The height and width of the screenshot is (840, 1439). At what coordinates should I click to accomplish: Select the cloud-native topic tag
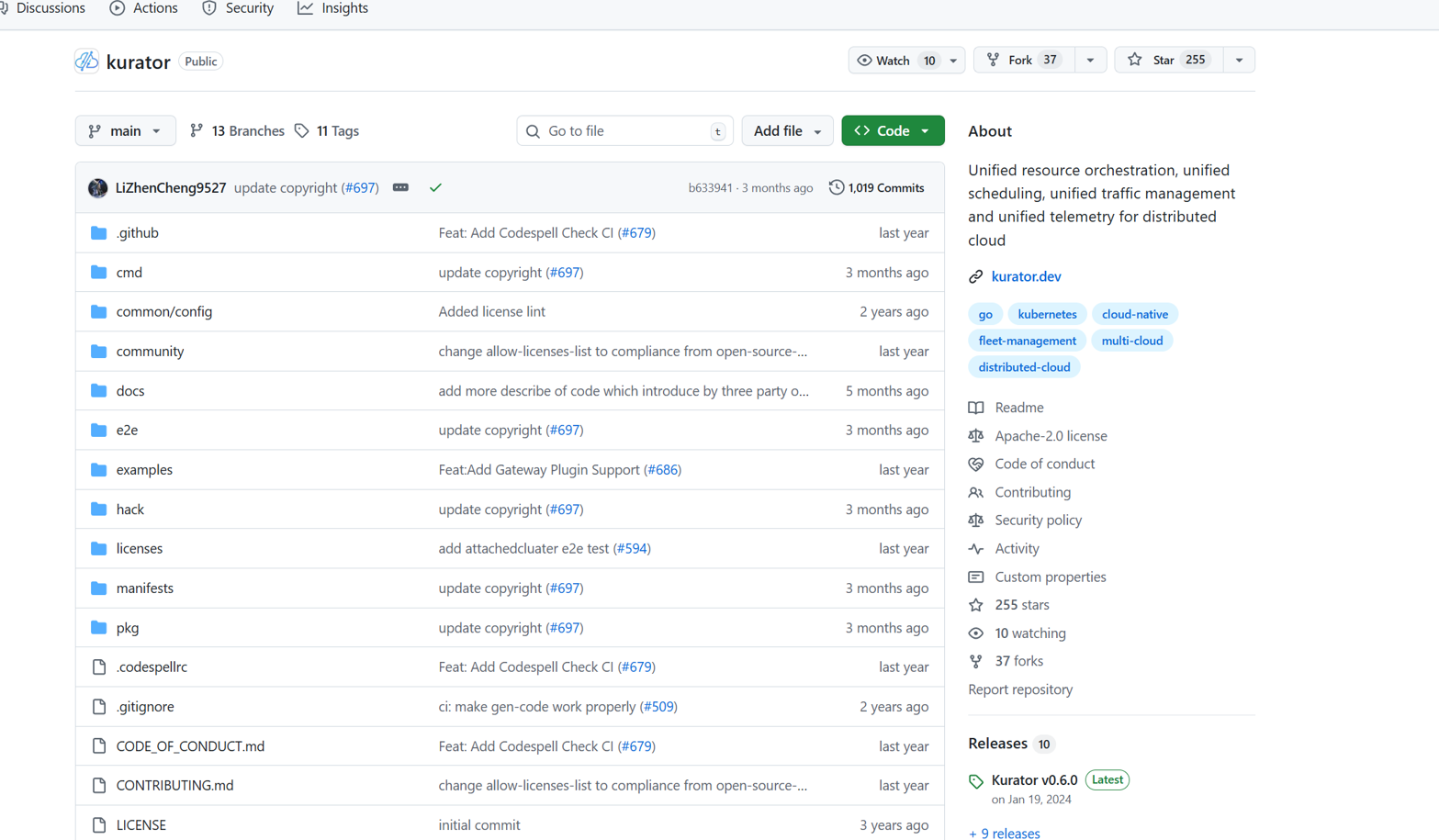[1135, 314]
